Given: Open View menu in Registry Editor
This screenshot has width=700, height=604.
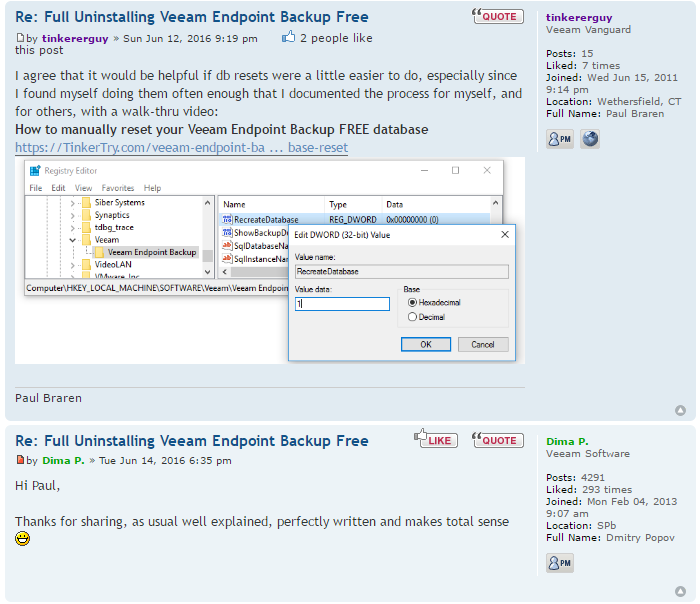Looking at the screenshot, I should click(x=83, y=188).
